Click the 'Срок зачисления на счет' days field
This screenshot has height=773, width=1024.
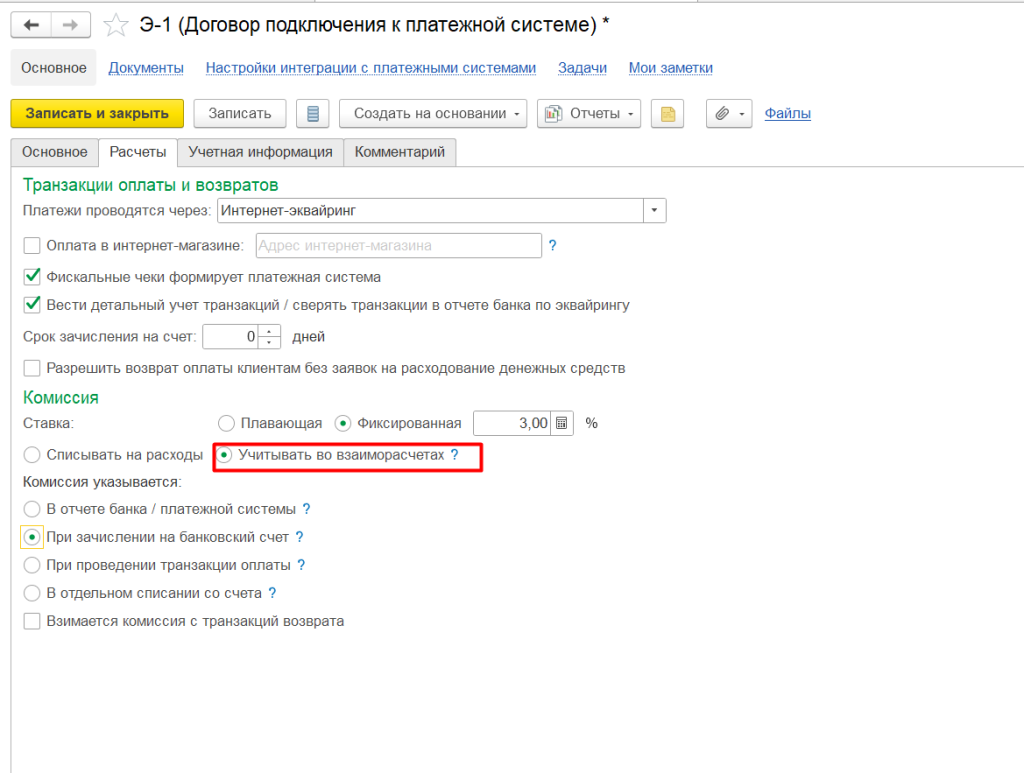tap(232, 337)
